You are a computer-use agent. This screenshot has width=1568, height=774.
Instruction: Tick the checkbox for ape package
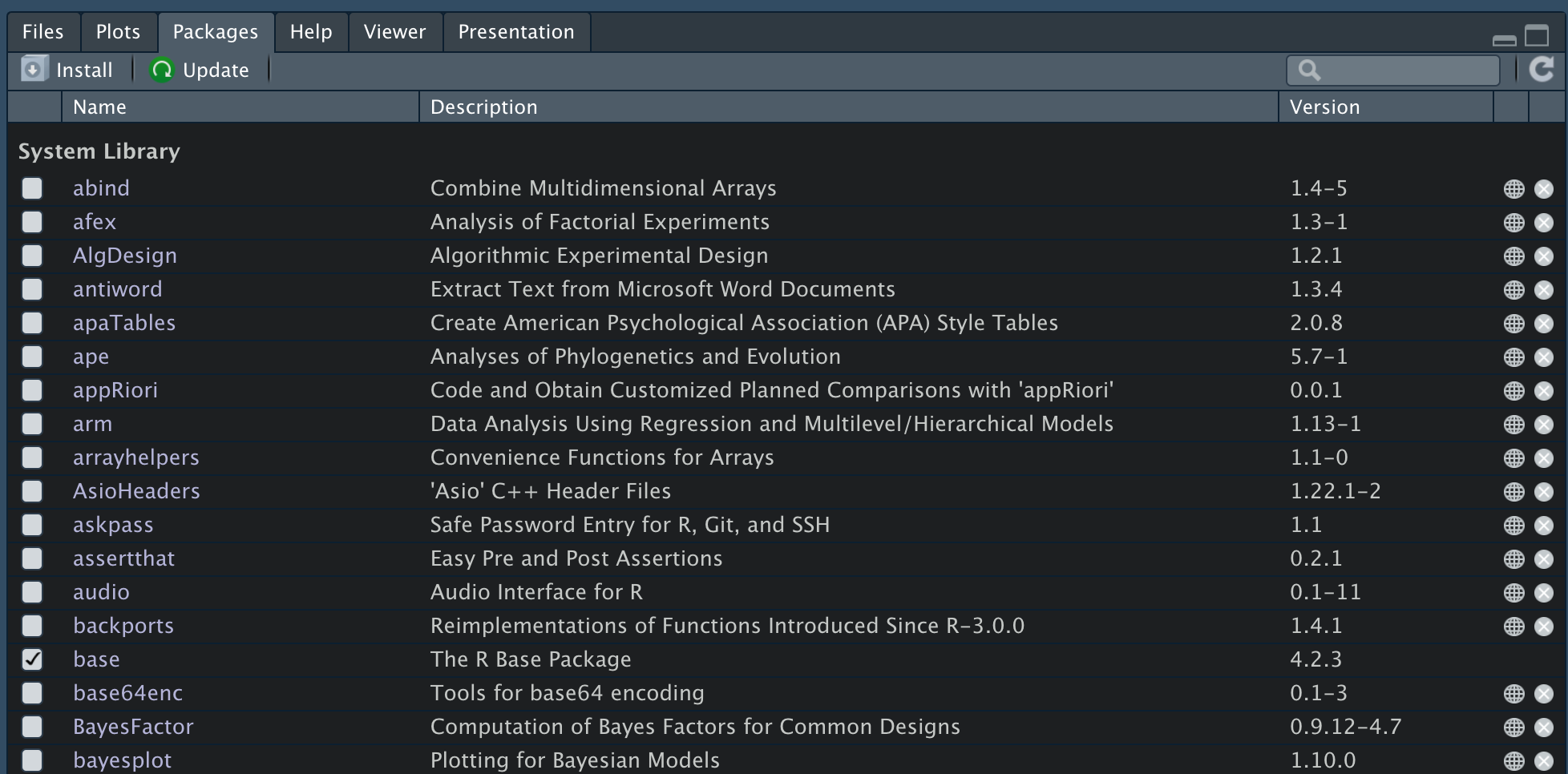click(32, 357)
